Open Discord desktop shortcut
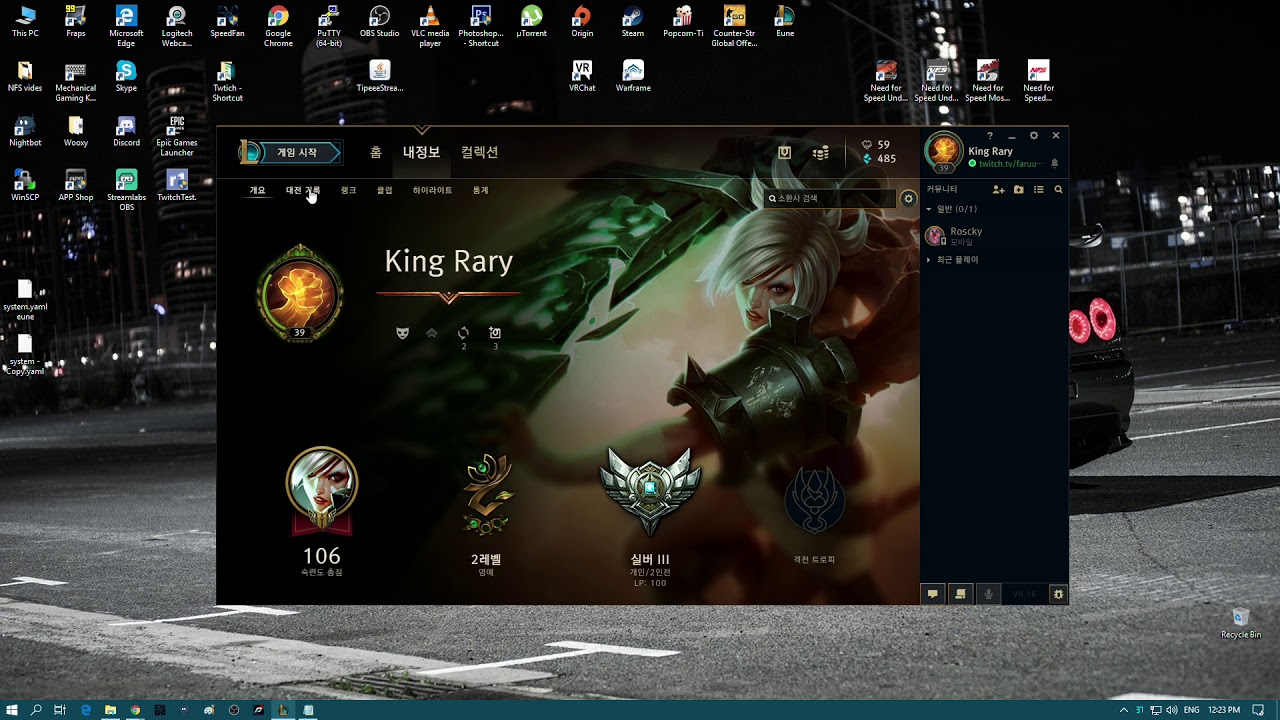Viewport: 1280px width, 720px height. (126, 131)
